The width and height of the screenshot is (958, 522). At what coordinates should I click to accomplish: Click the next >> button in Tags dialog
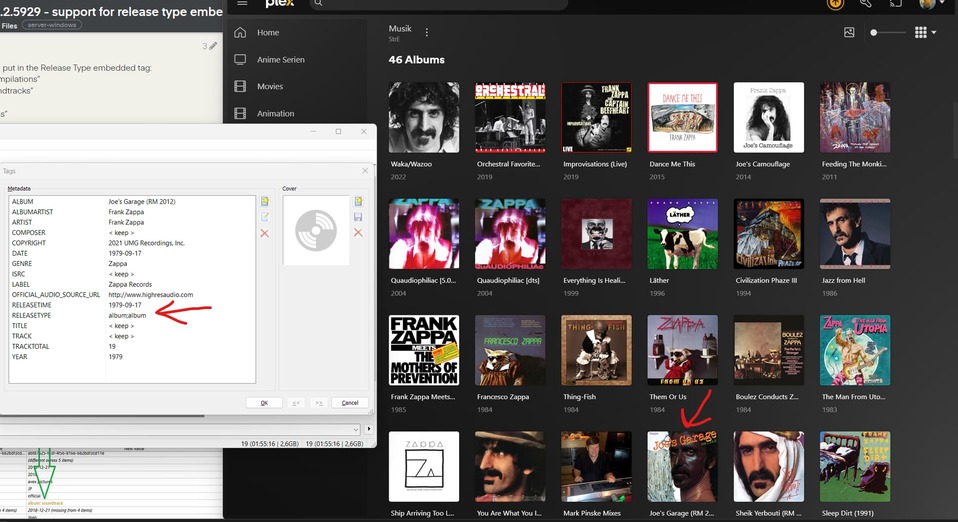tap(318, 402)
